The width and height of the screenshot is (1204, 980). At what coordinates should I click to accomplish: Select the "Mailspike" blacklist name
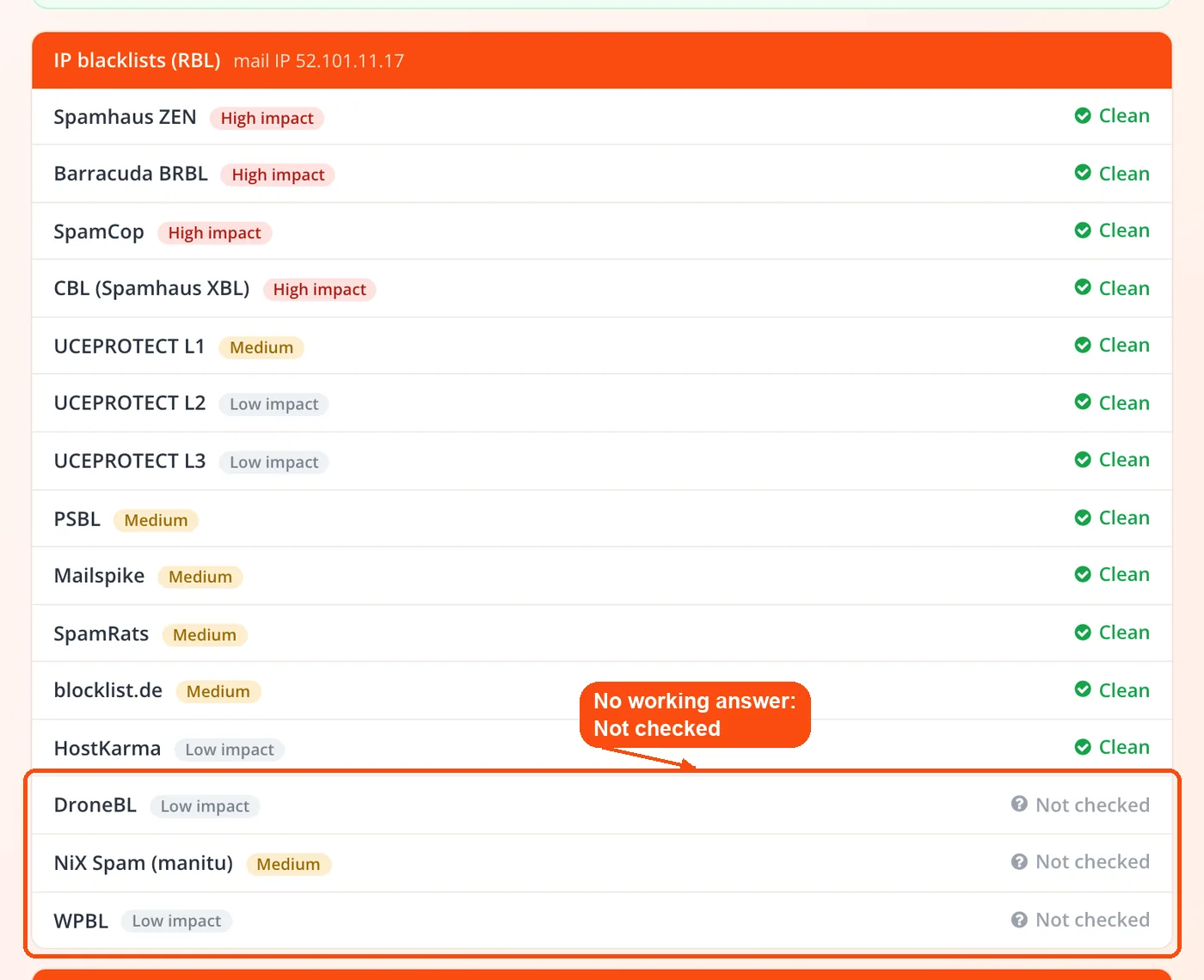tap(99, 576)
